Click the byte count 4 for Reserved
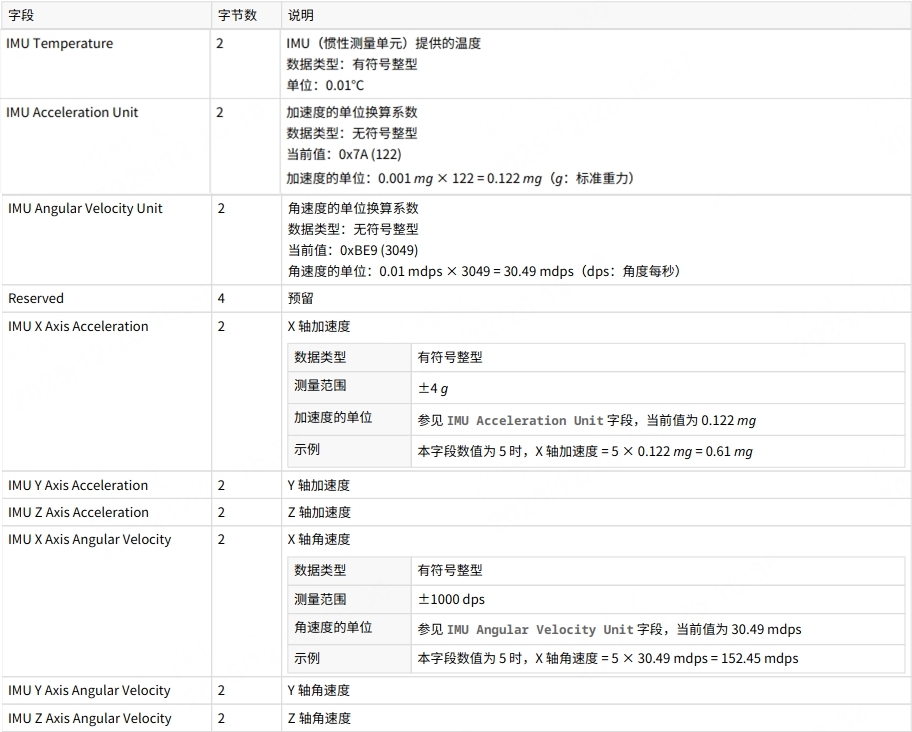This screenshot has width=912, height=732. (221, 299)
